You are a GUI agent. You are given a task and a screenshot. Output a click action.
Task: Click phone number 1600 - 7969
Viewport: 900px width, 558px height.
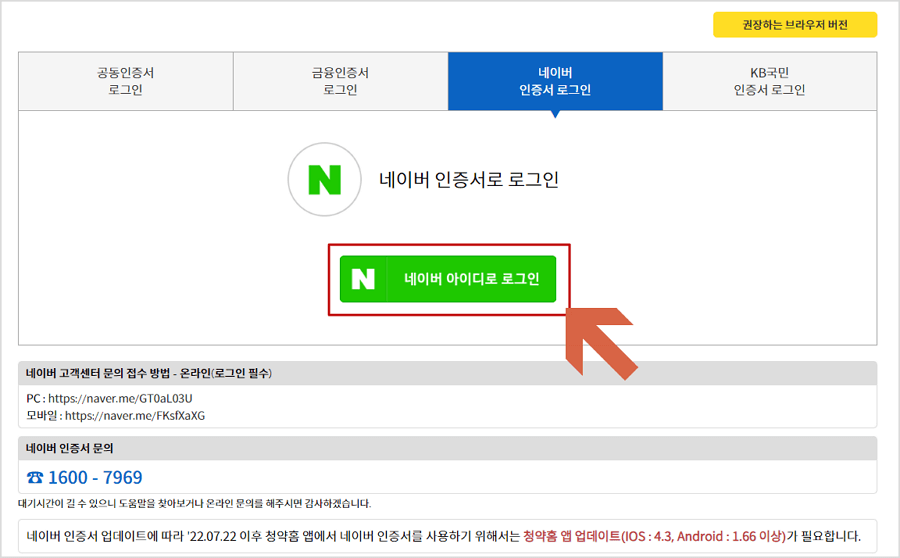click(95, 478)
